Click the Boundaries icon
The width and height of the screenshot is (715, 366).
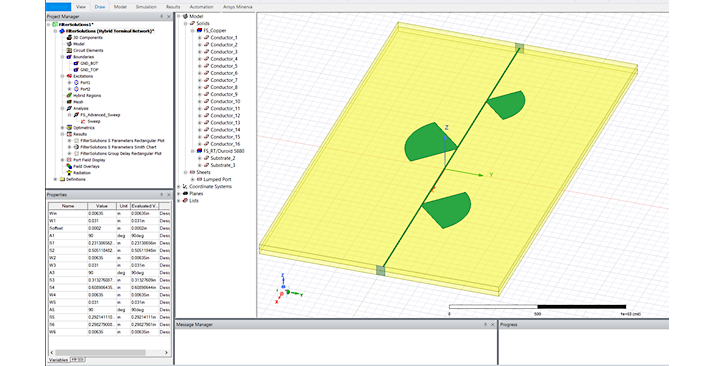[69, 57]
